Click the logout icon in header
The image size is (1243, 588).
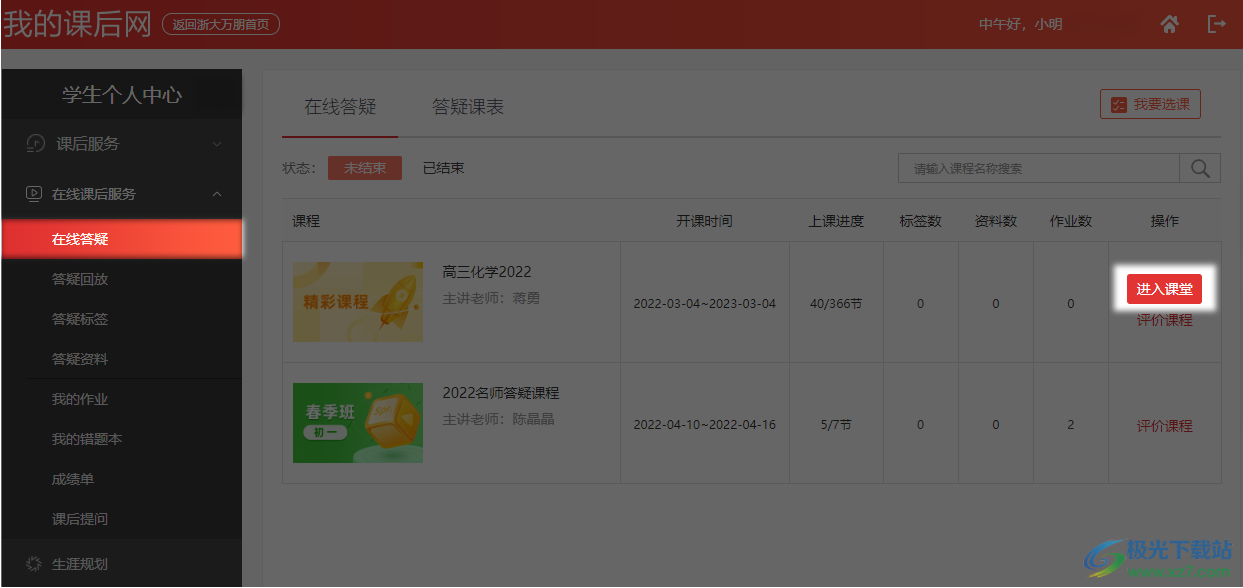point(1217,24)
